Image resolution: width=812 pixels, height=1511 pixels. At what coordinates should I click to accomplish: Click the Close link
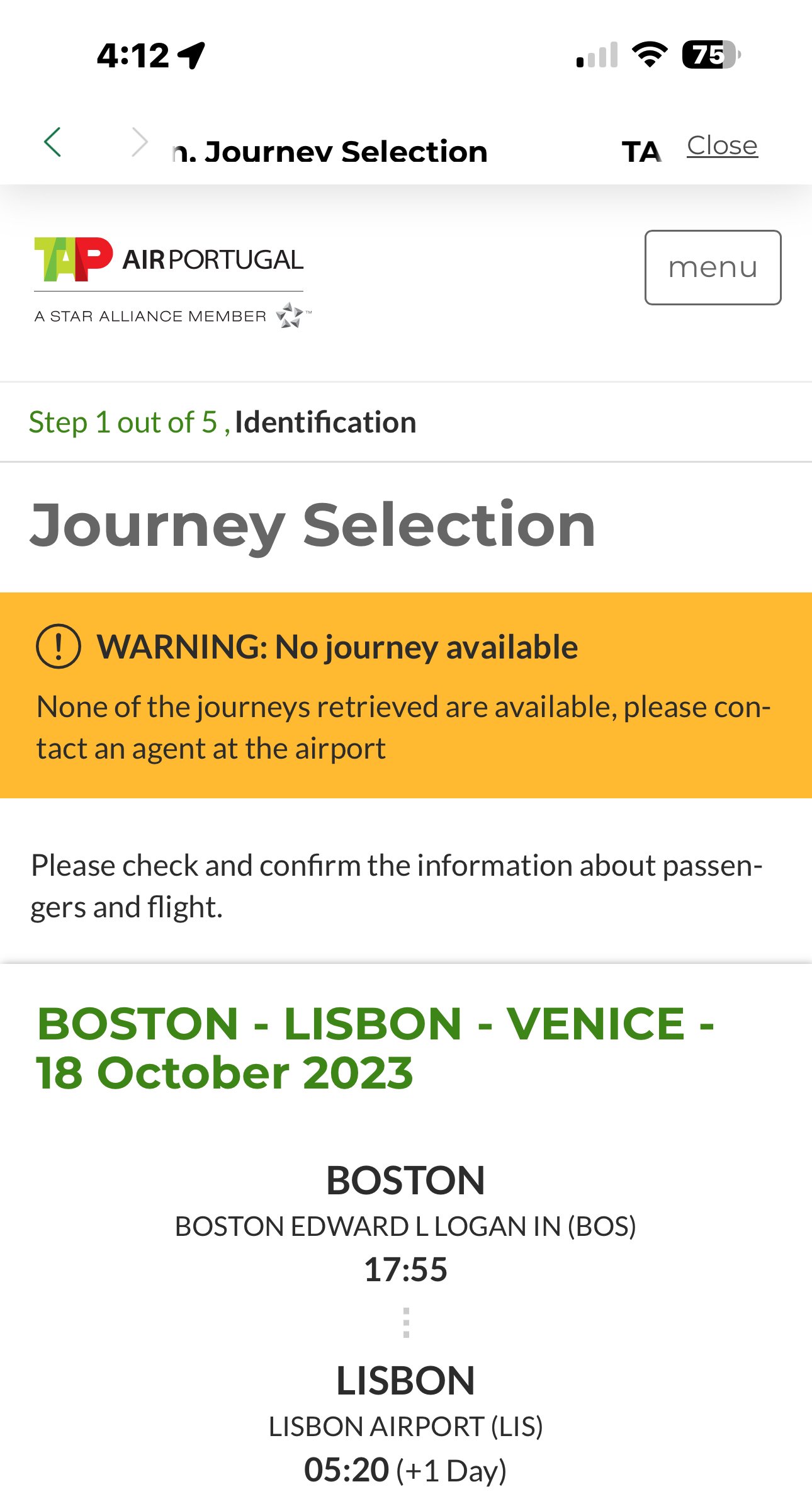pyautogui.click(x=722, y=145)
